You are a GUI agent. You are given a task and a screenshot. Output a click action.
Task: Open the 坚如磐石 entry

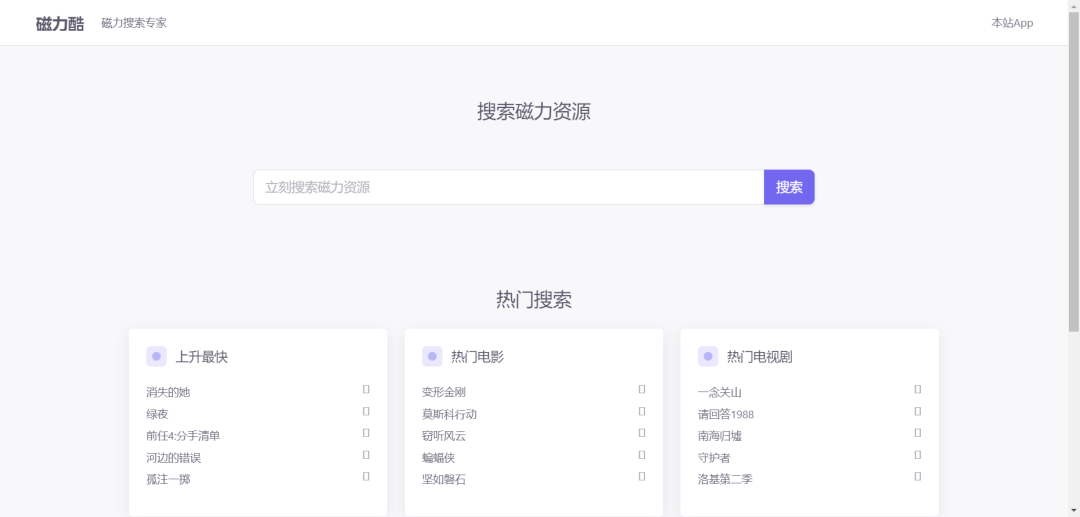(x=444, y=480)
